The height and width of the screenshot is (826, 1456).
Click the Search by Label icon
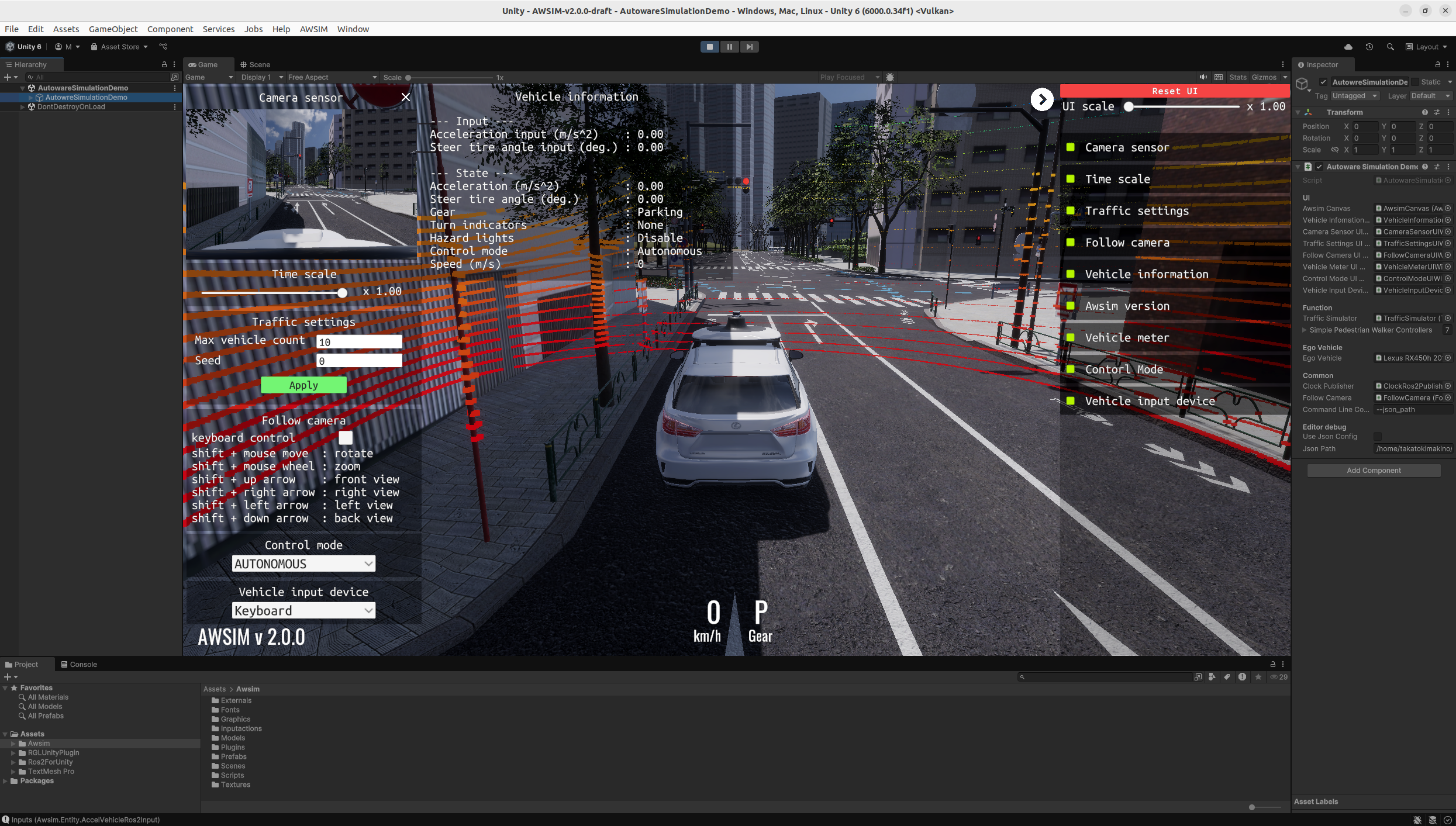pyautogui.click(x=1227, y=677)
